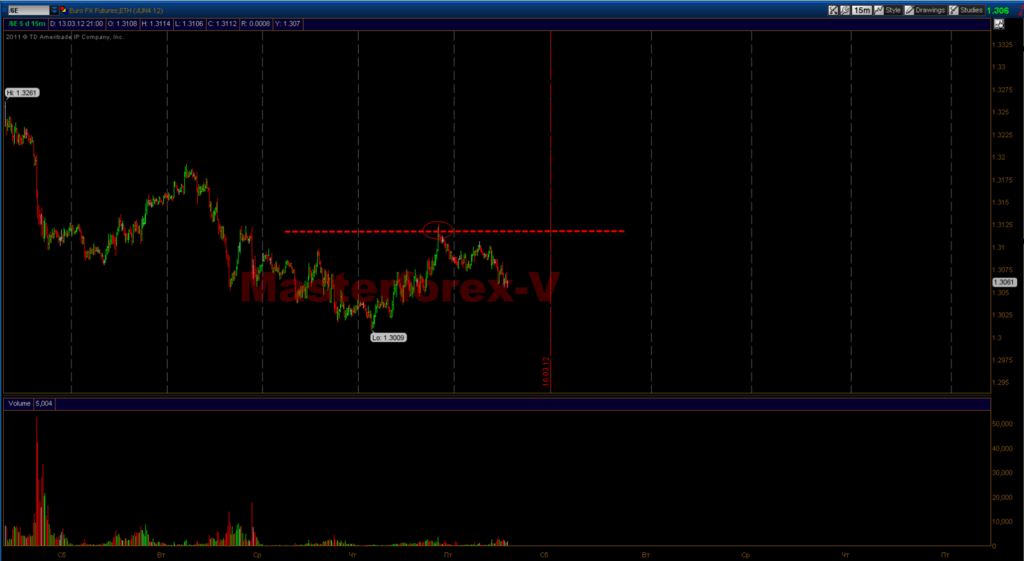Click the Studies flask icon
The image size is (1024, 561).
[953, 10]
